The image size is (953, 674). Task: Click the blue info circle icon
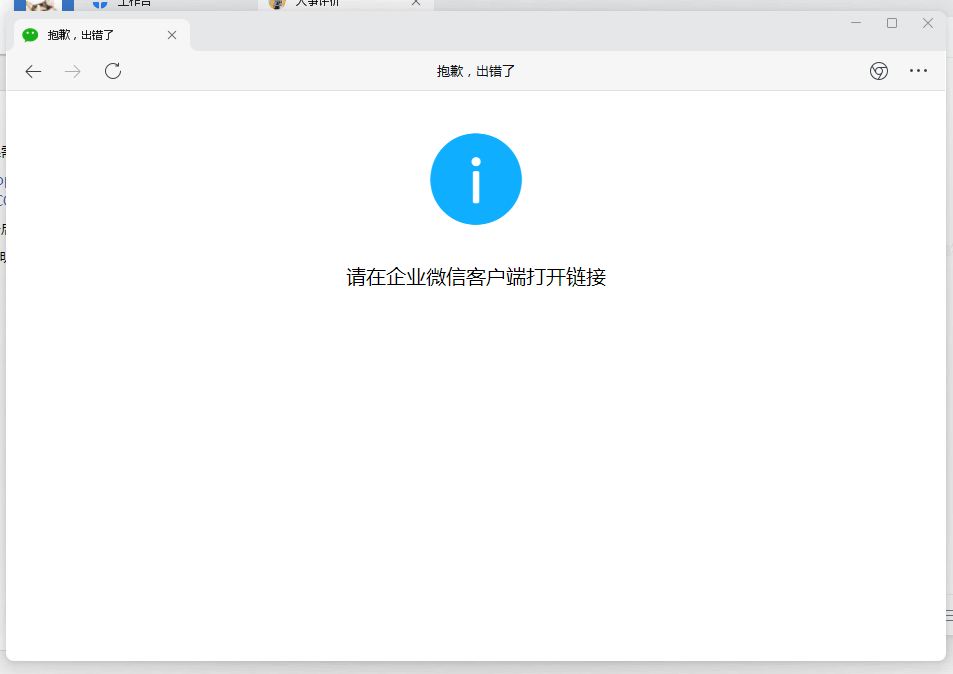pos(476,179)
